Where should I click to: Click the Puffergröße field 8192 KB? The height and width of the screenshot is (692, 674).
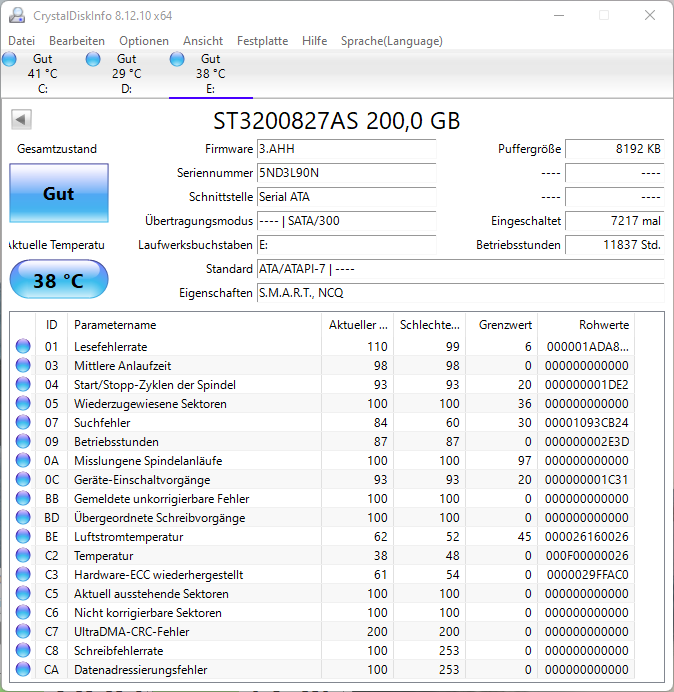(615, 149)
